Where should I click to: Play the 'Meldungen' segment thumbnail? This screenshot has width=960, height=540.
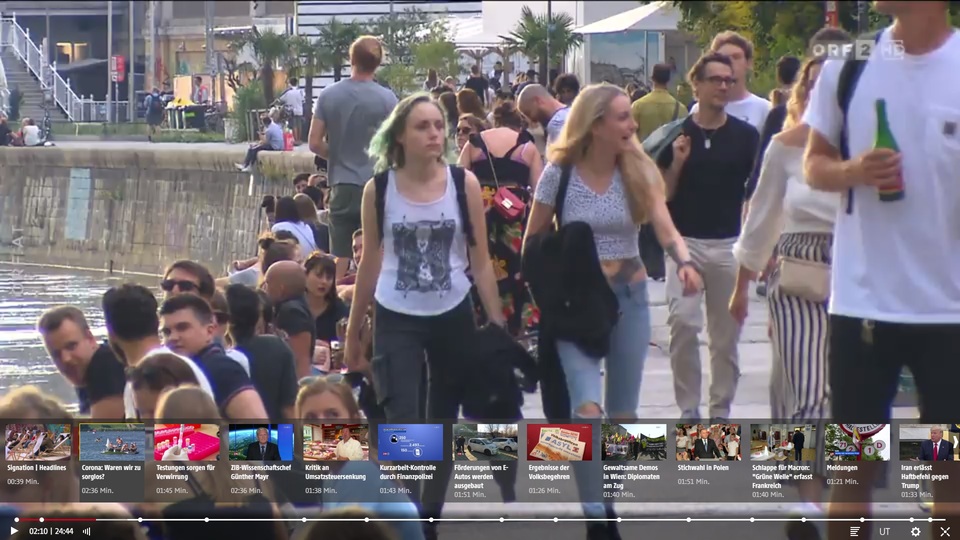(x=857, y=442)
